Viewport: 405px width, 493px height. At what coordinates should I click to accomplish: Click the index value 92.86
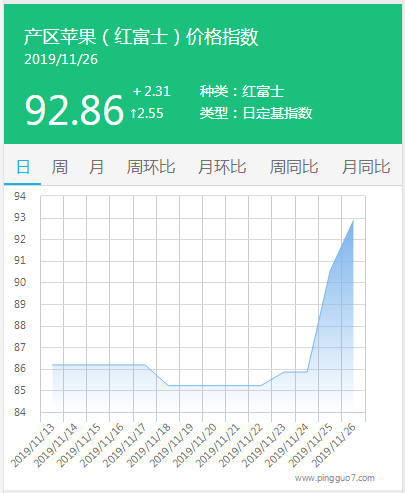pyautogui.click(x=74, y=110)
